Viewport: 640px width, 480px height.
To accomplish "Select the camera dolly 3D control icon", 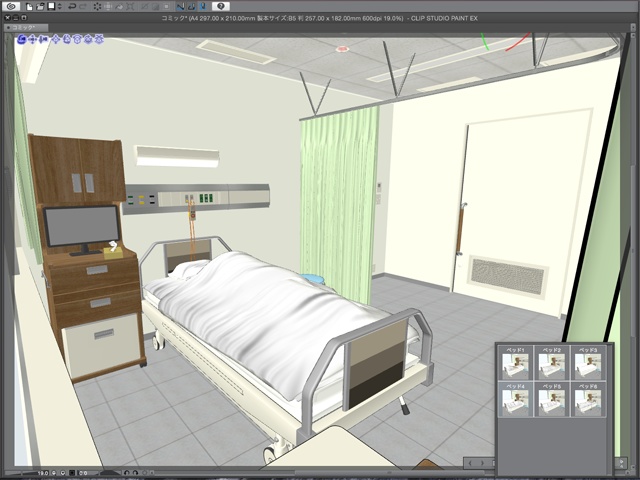I will [44, 39].
